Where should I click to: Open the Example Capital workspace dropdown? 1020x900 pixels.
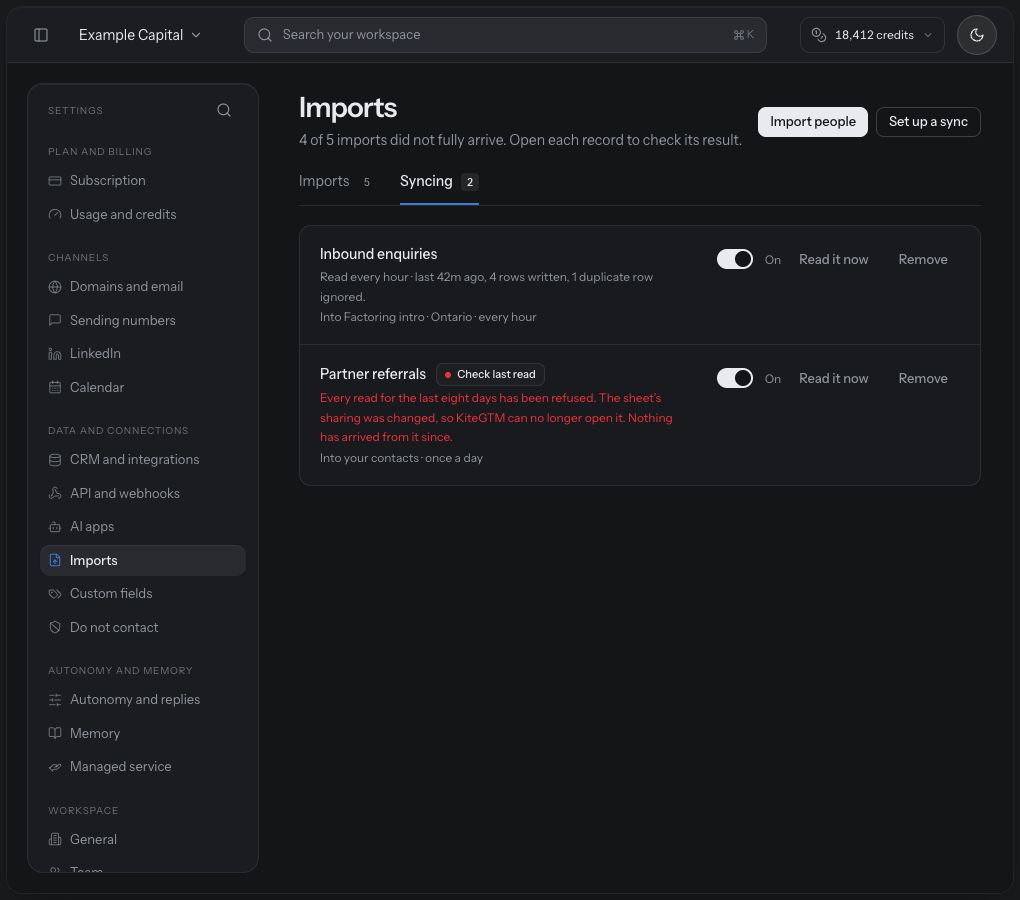[139, 35]
